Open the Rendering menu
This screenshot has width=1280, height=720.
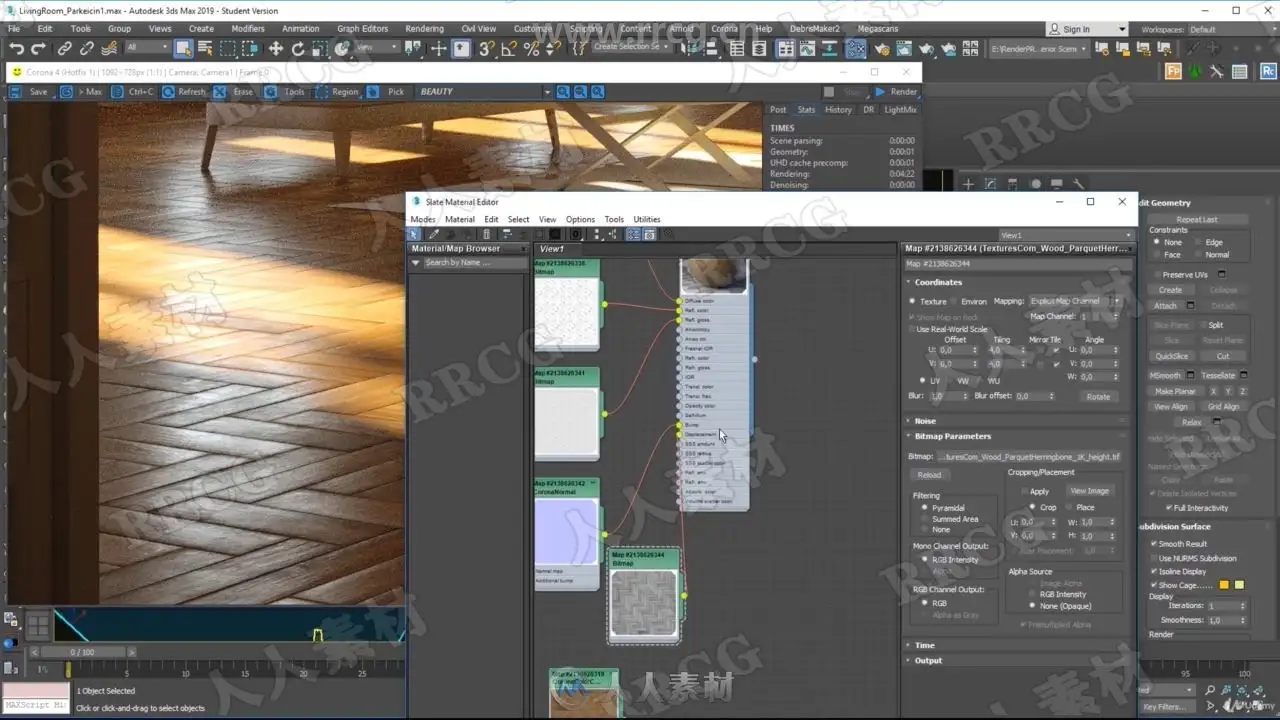click(424, 29)
